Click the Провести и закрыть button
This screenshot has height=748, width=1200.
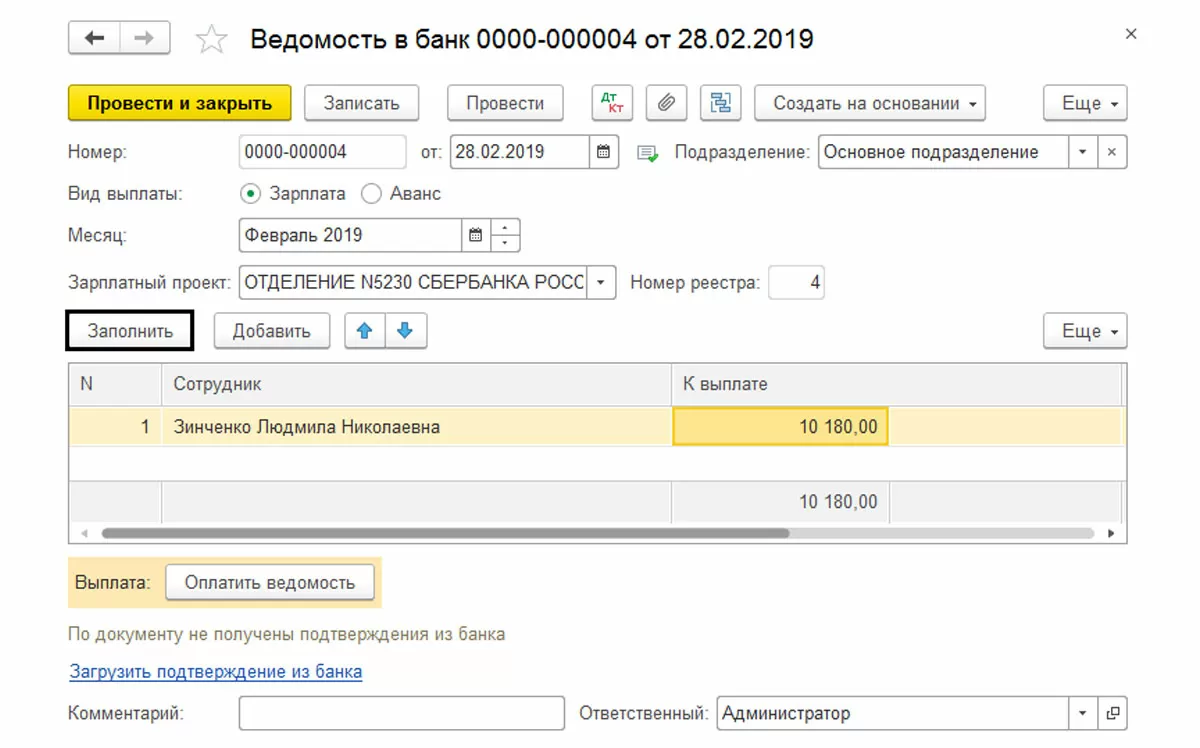(179, 103)
